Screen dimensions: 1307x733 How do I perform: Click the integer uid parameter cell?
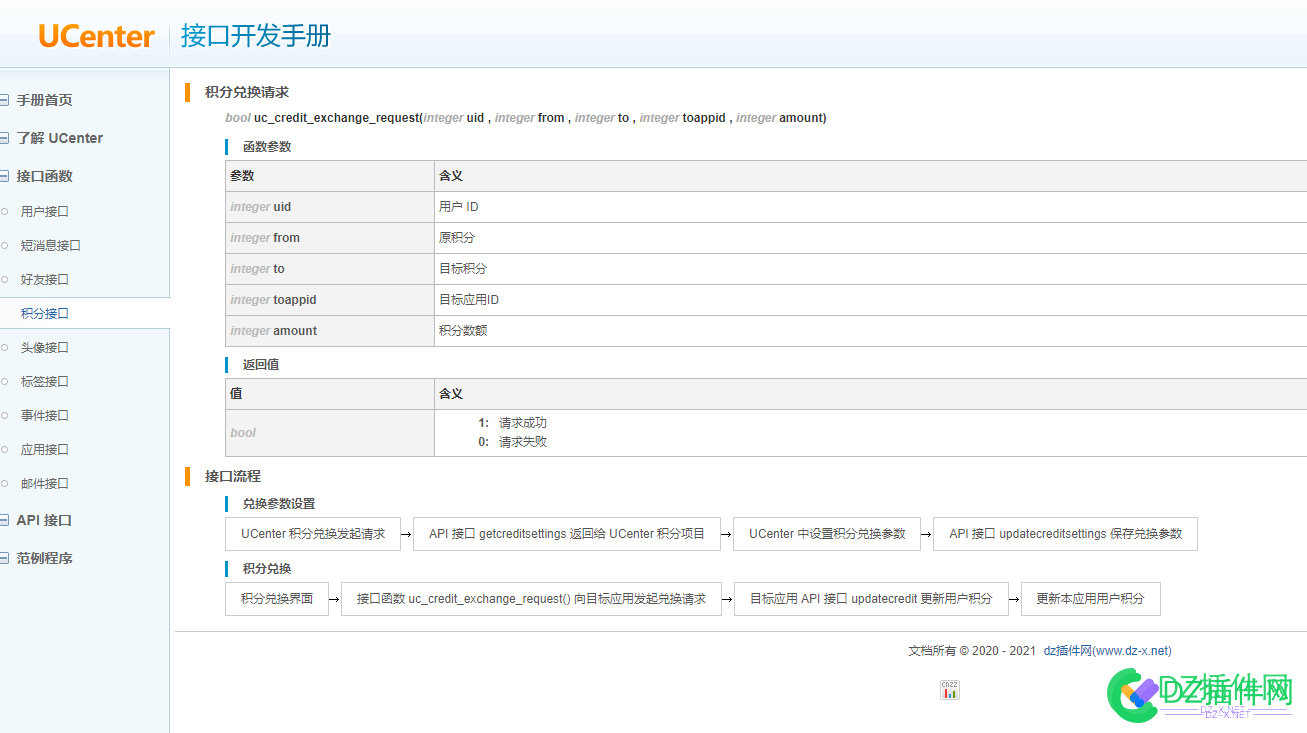(x=330, y=207)
